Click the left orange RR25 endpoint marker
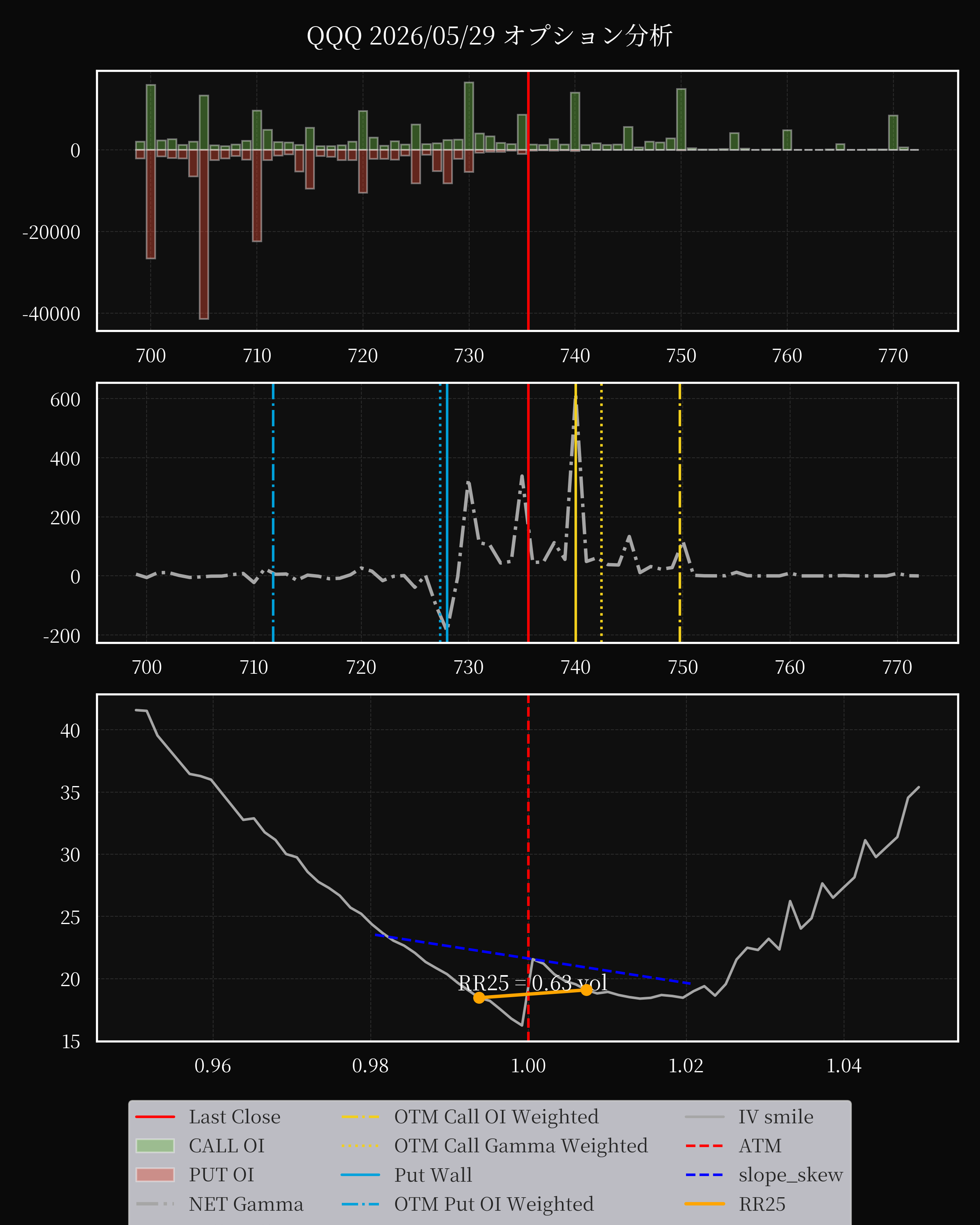980x1225 pixels. (479, 998)
